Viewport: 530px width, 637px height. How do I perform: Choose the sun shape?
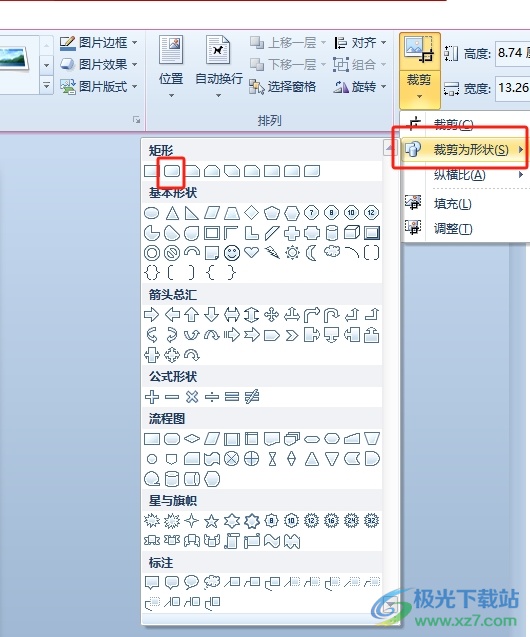pos(292,253)
